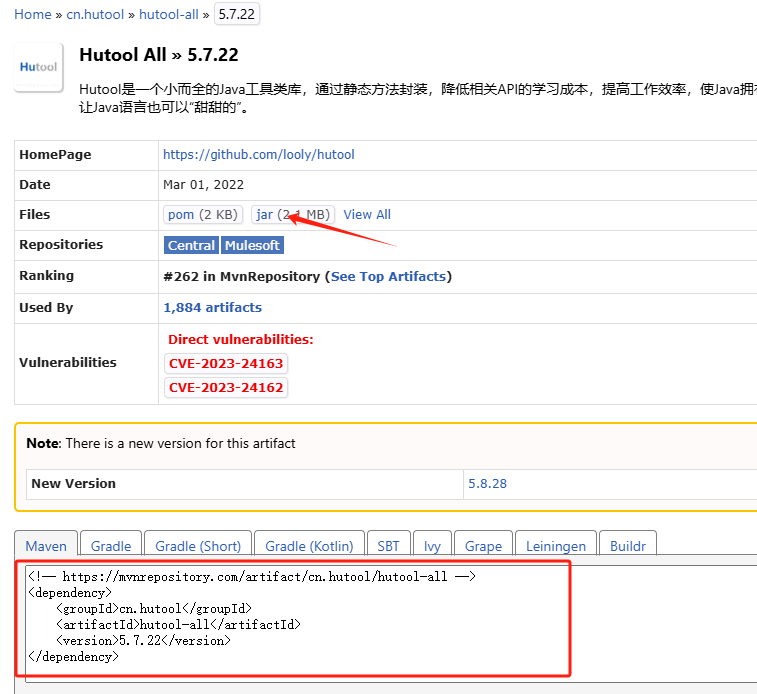The width and height of the screenshot is (757, 694).
Task: Click the Used By row label
Action: [46, 307]
